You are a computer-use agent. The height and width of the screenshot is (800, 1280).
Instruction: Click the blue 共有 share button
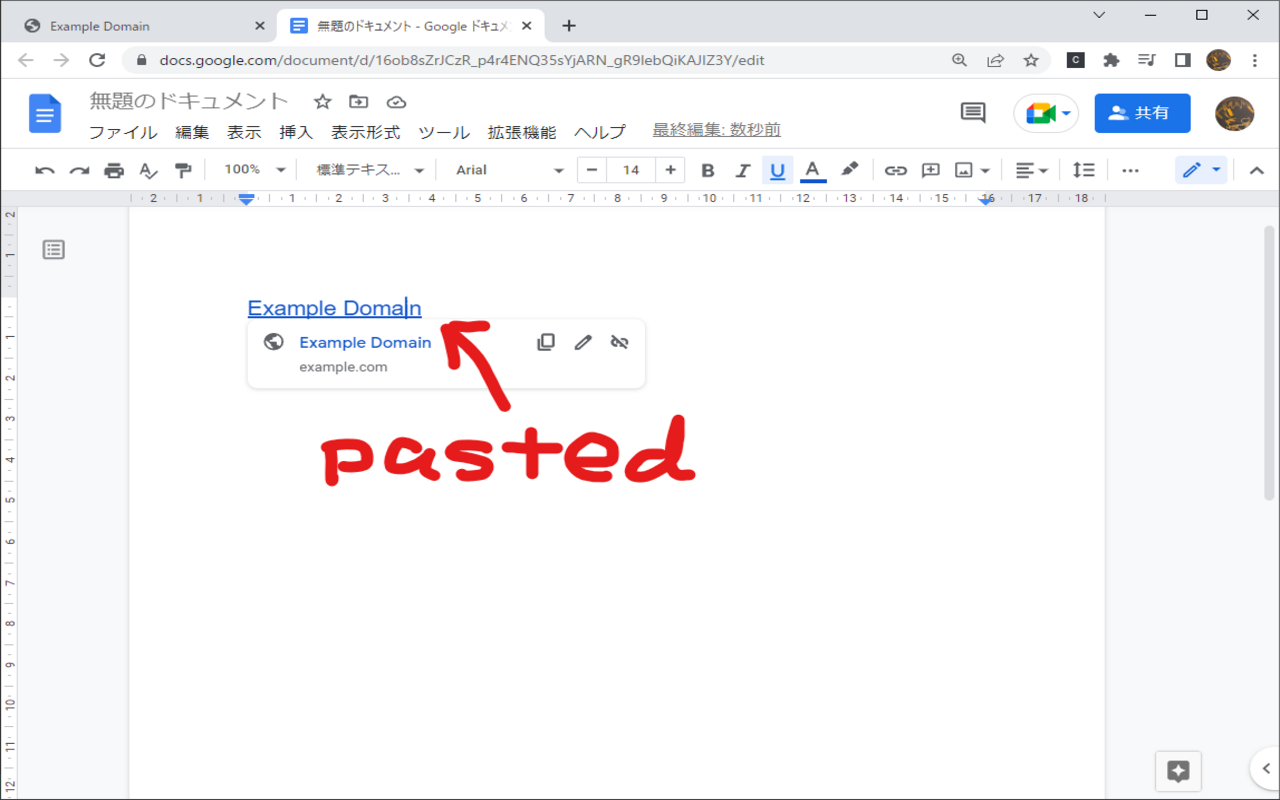(1142, 113)
